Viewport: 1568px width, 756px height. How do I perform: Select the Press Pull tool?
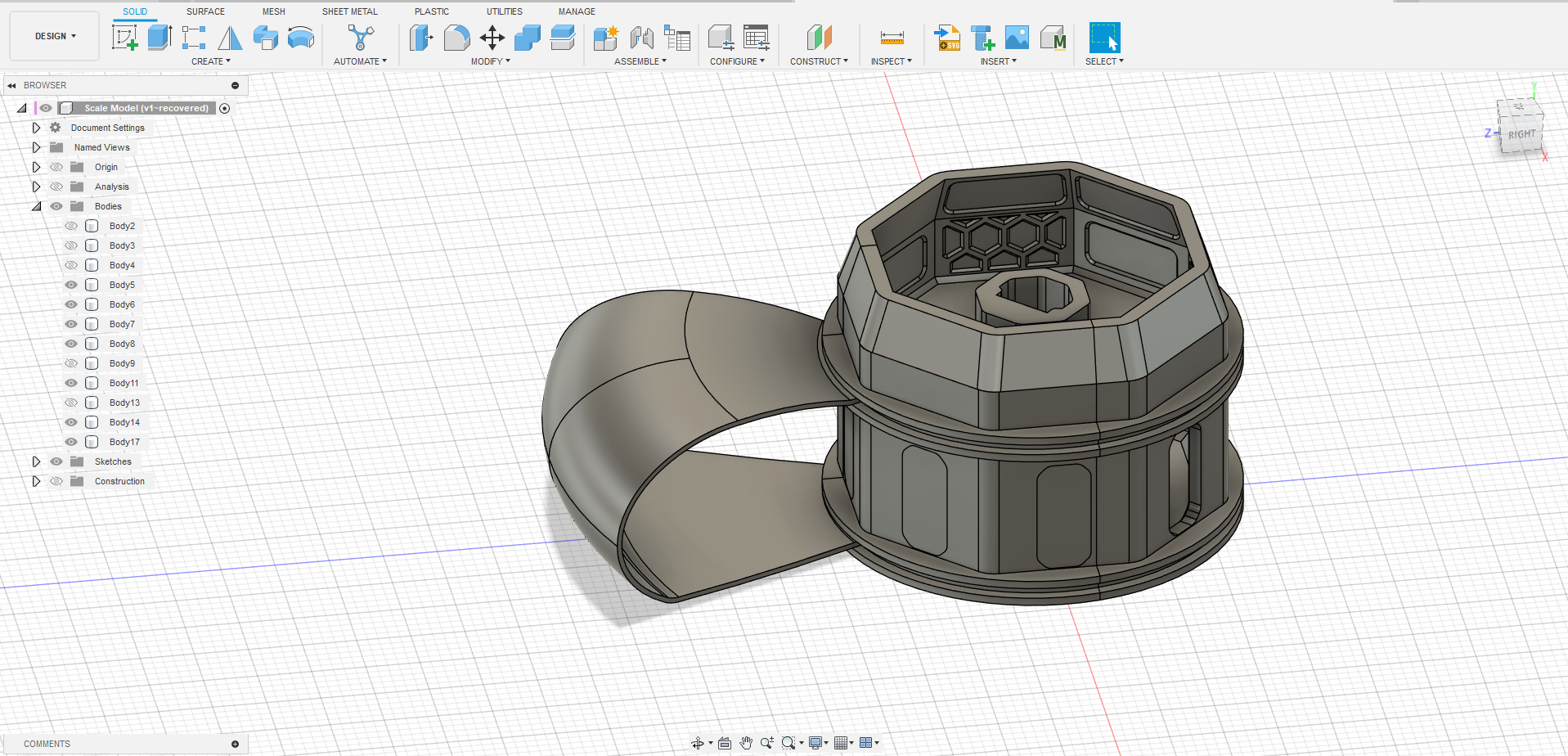pos(421,38)
